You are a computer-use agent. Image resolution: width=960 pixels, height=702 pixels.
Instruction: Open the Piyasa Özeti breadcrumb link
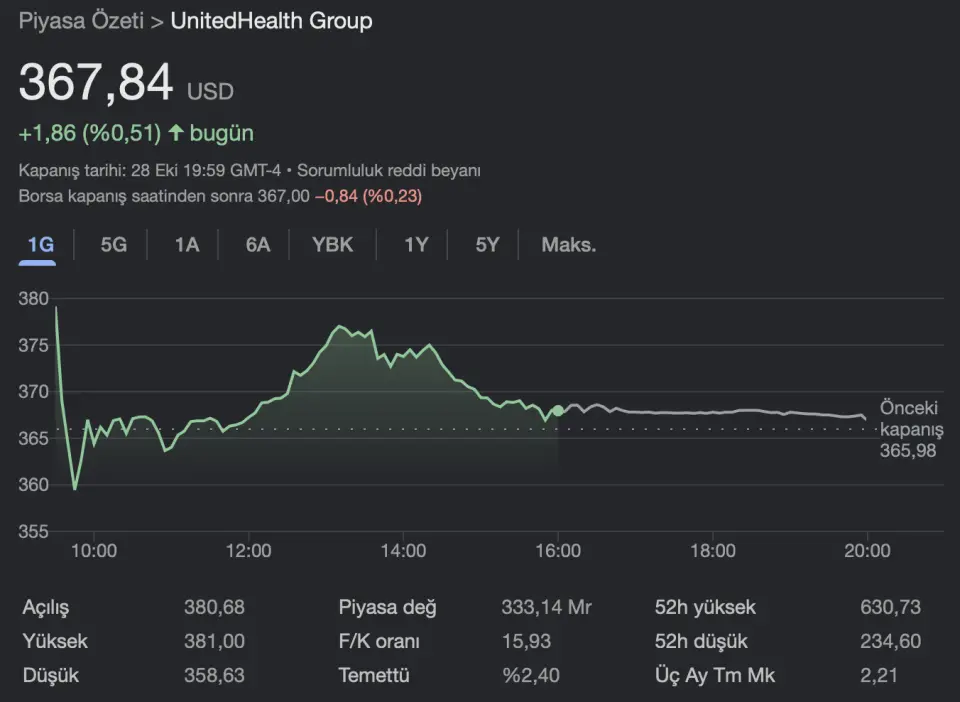[x=81, y=21]
